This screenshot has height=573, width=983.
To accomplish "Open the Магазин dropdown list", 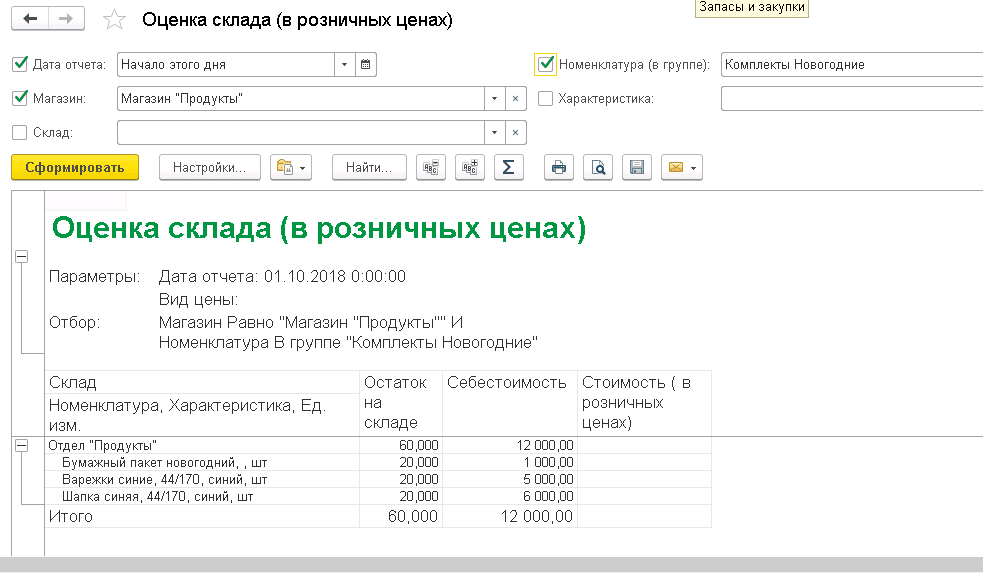I will [494, 99].
